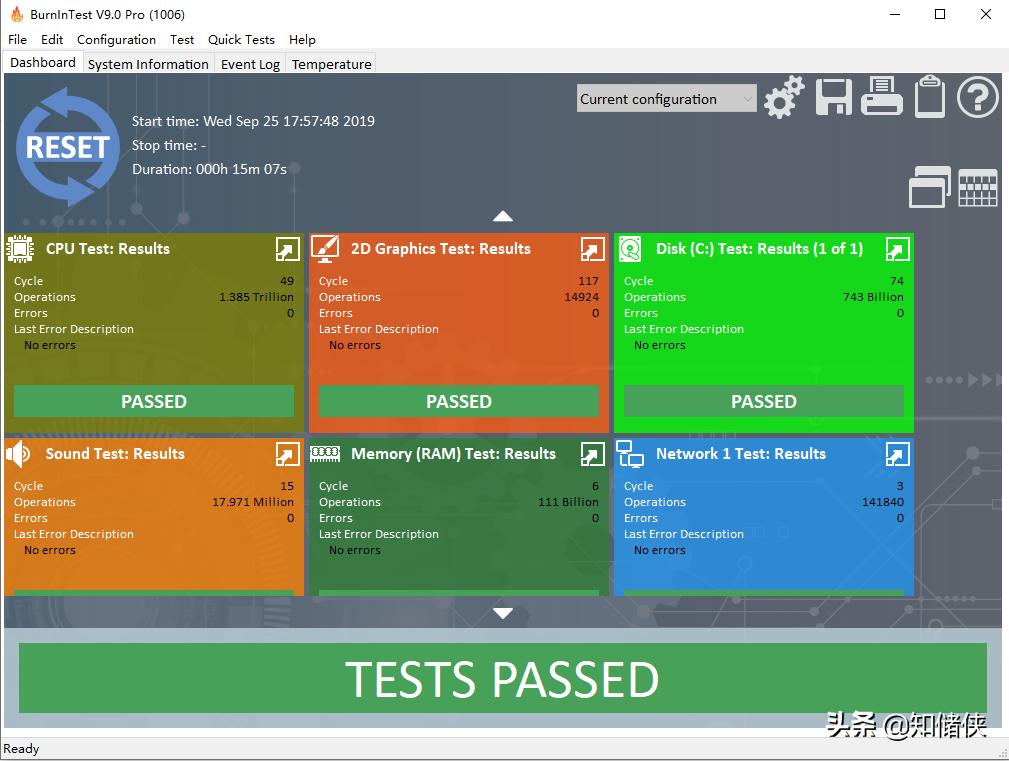Click the save floppy disk icon
1009x761 pixels.
(x=834, y=98)
